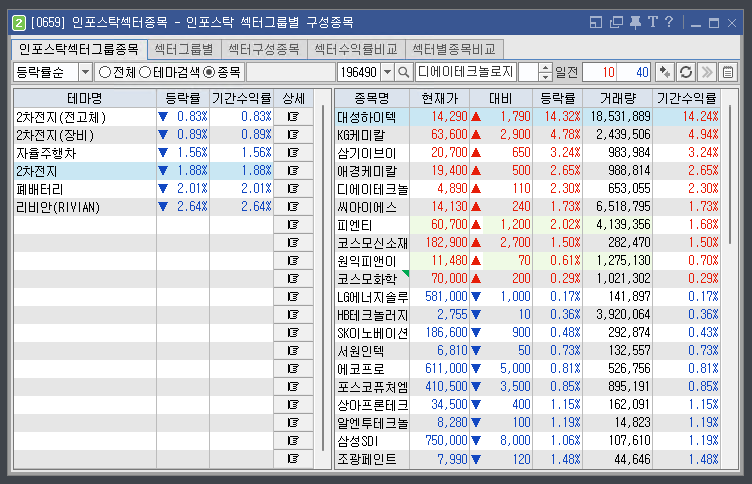The width and height of the screenshot is (752, 484).
Task: Open details icon for 리비안(RIVIAN) row
Action: pyautogui.click(x=293, y=207)
